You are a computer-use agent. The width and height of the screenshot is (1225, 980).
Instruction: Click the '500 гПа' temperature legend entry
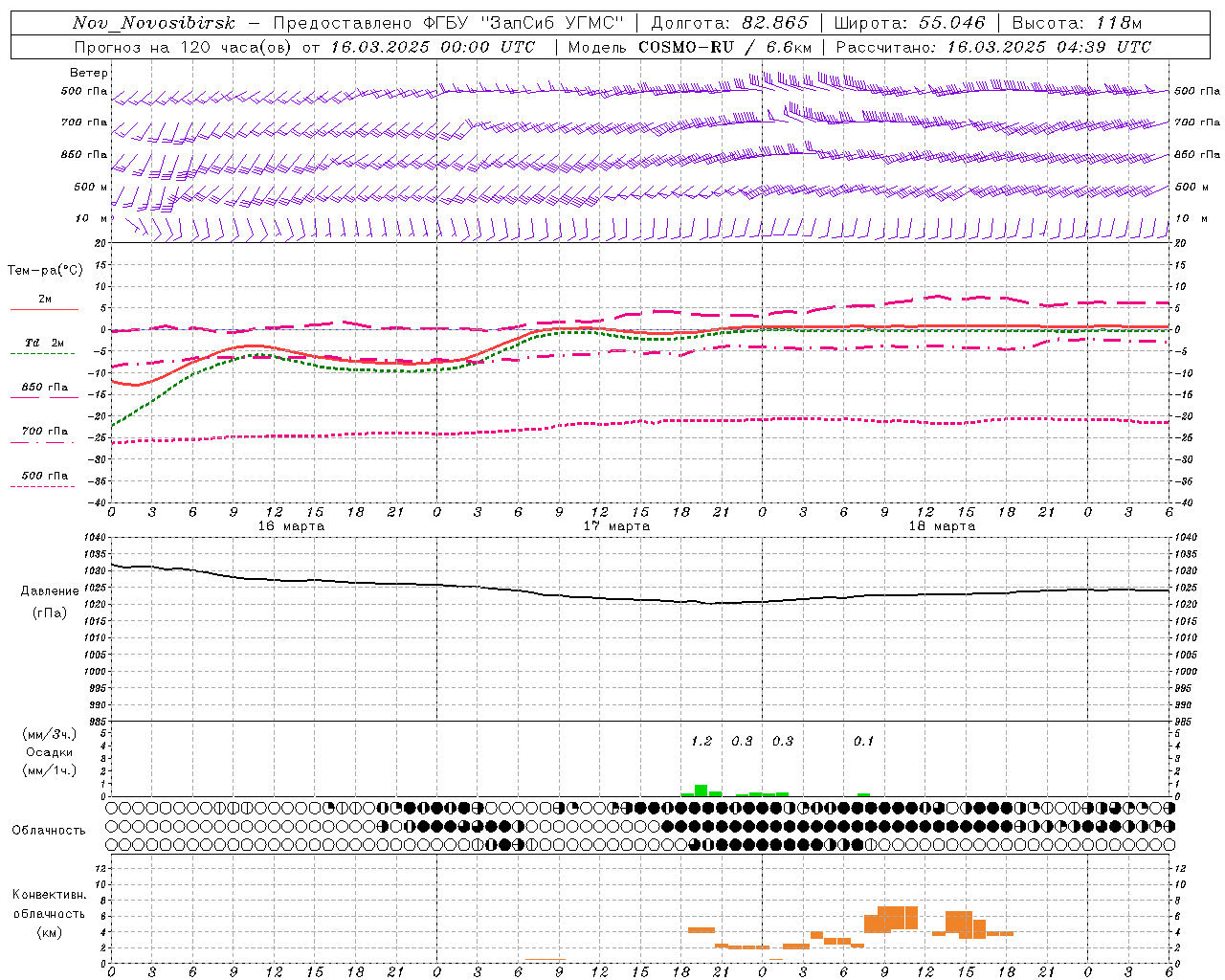[45, 476]
